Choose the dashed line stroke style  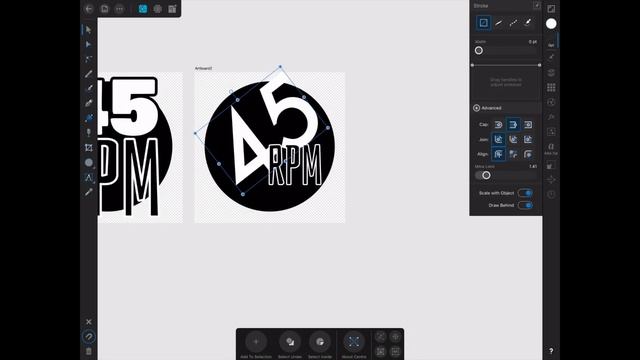click(513, 22)
